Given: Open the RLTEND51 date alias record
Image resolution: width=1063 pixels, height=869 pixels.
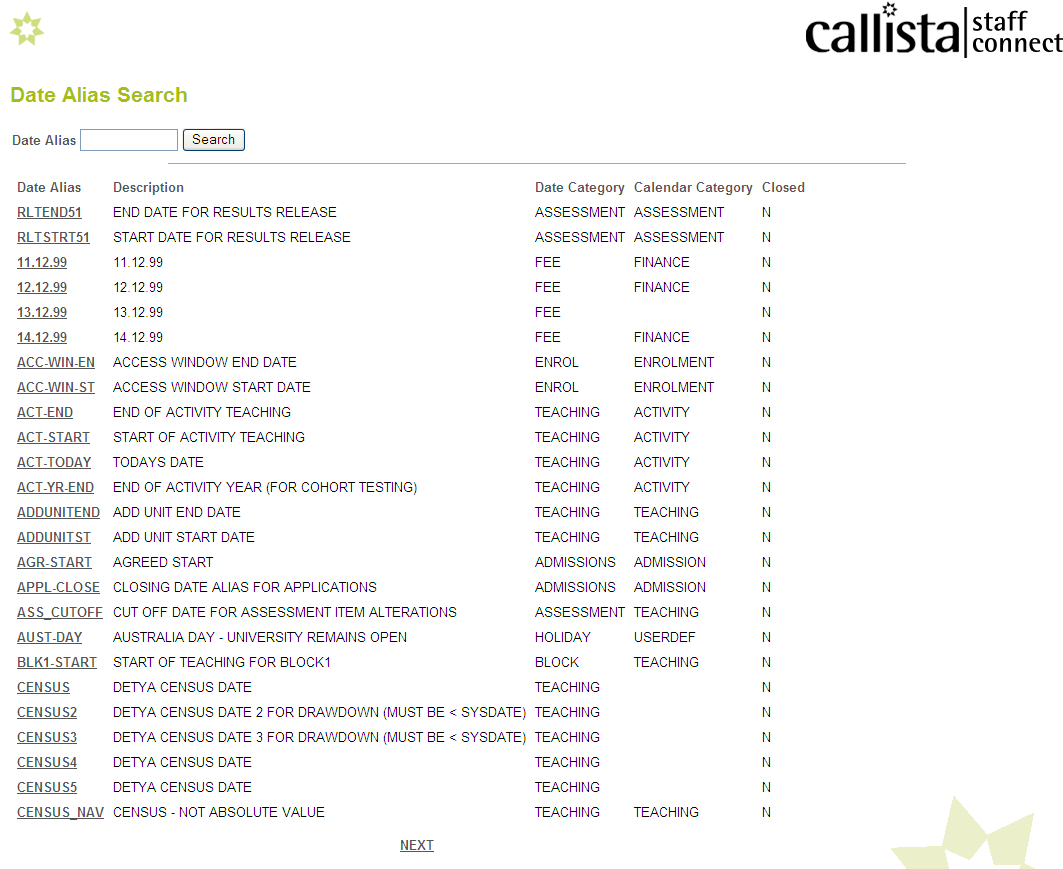Looking at the screenshot, I should pyautogui.click(x=48, y=212).
